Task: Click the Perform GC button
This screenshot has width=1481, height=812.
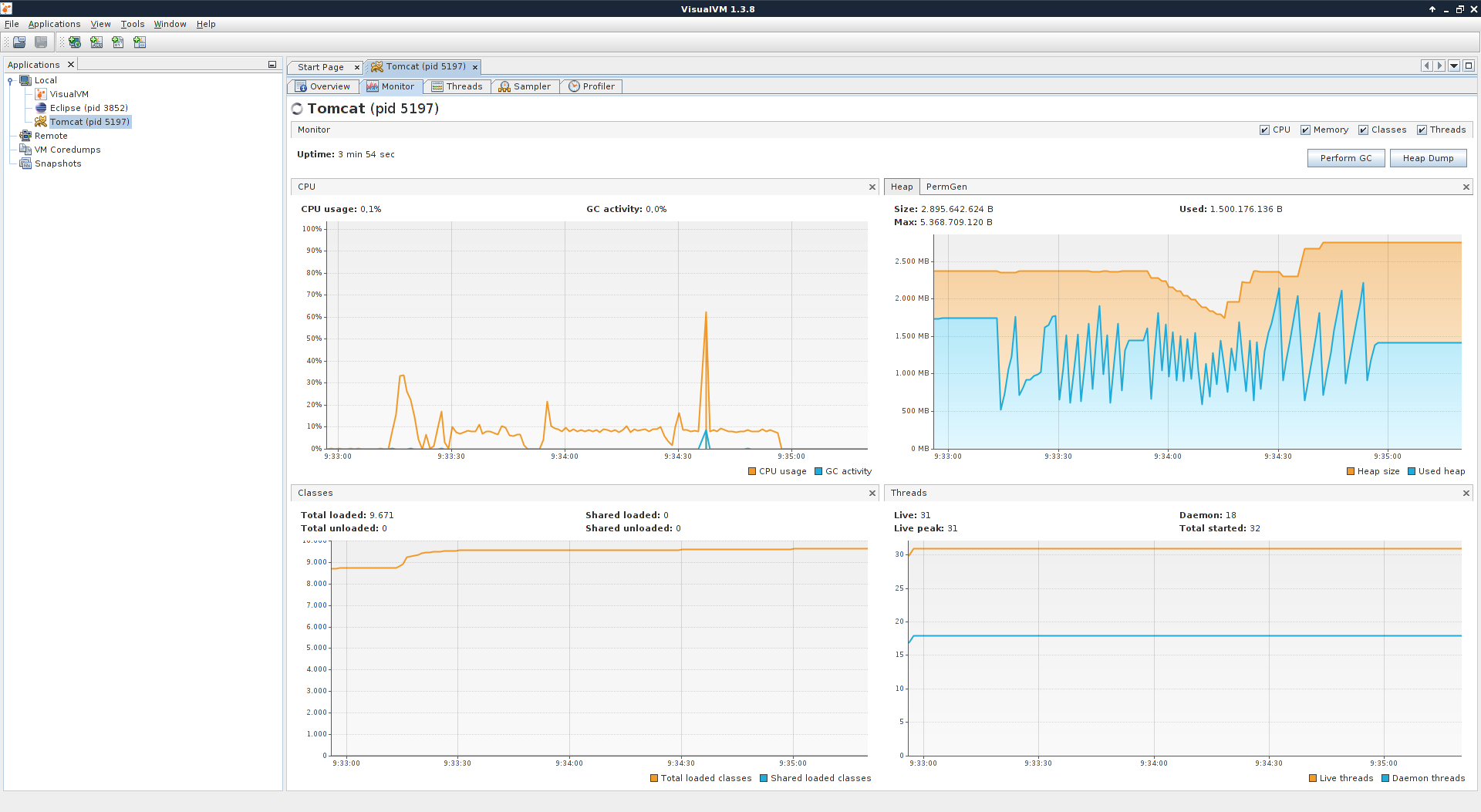Action: (x=1345, y=158)
